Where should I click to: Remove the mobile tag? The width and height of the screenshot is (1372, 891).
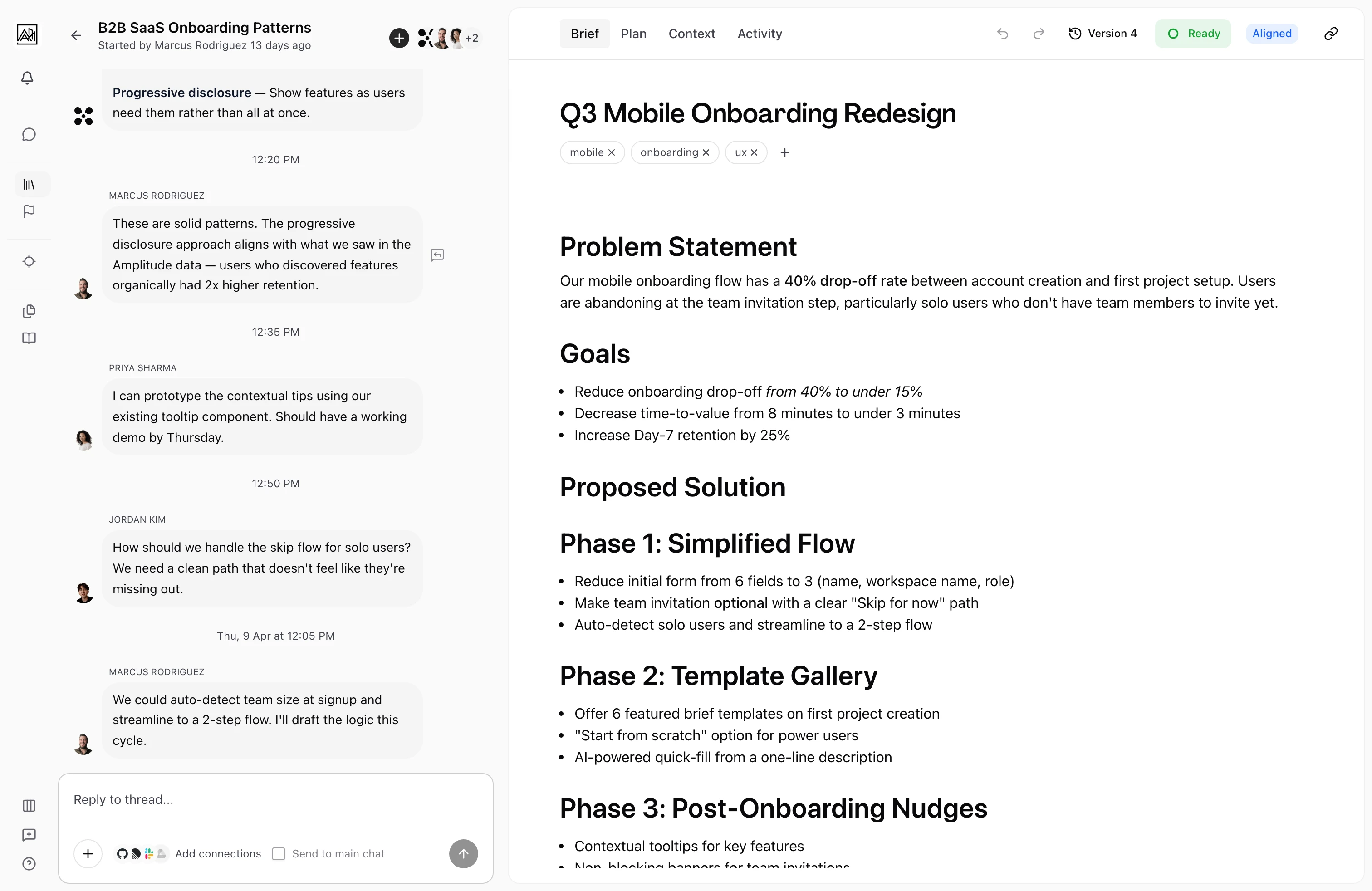pyautogui.click(x=611, y=152)
